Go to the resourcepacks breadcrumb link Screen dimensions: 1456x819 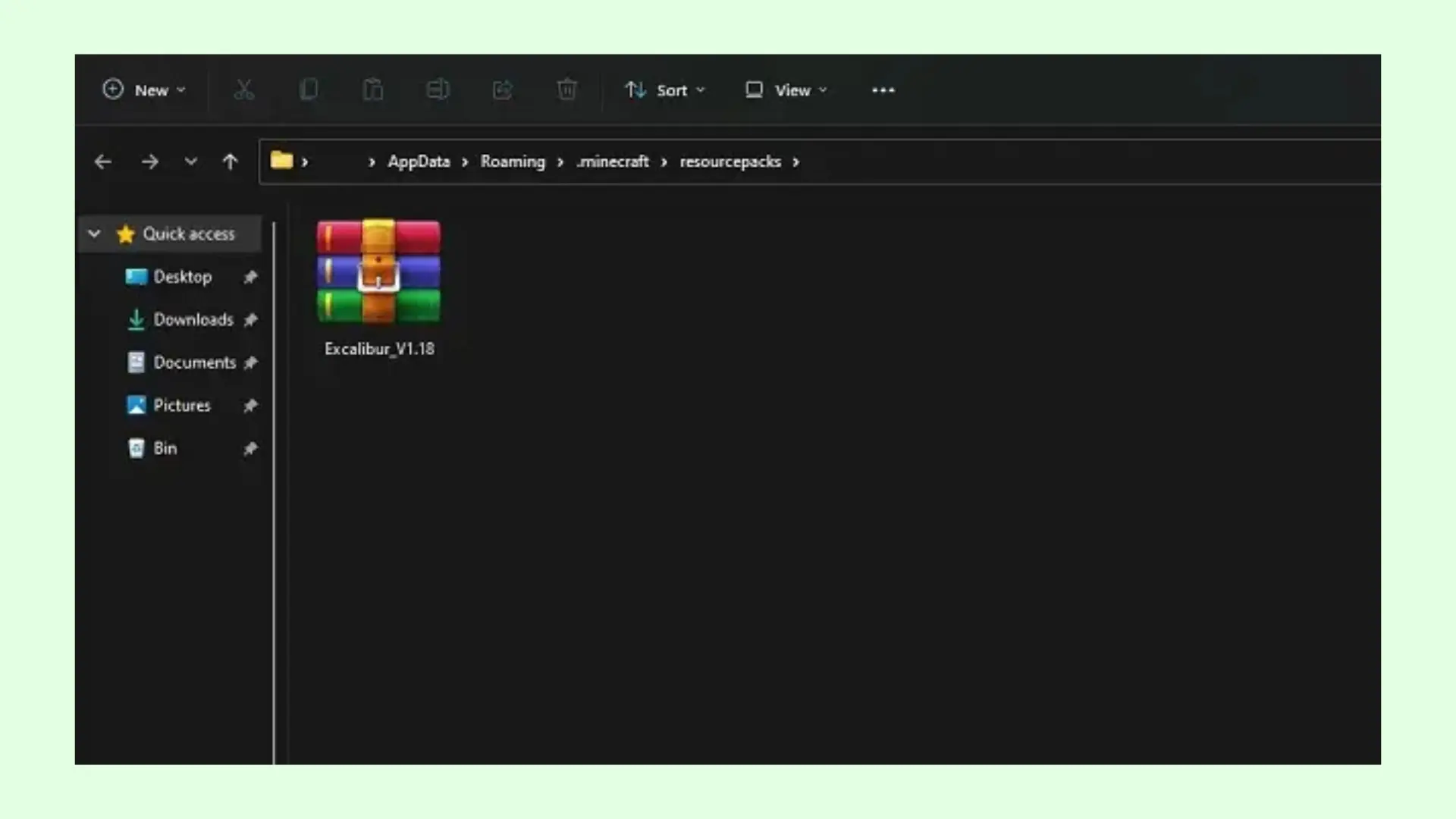730,162
